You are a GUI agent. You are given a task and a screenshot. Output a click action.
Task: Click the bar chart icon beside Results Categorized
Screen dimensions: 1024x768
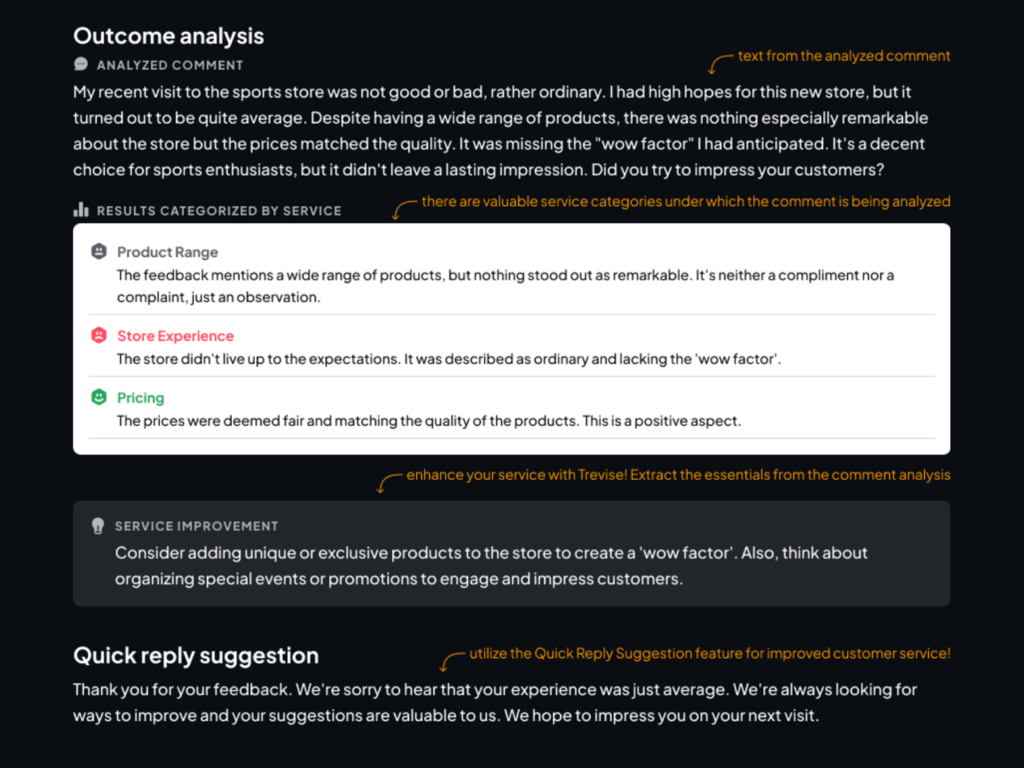pyautogui.click(x=81, y=211)
